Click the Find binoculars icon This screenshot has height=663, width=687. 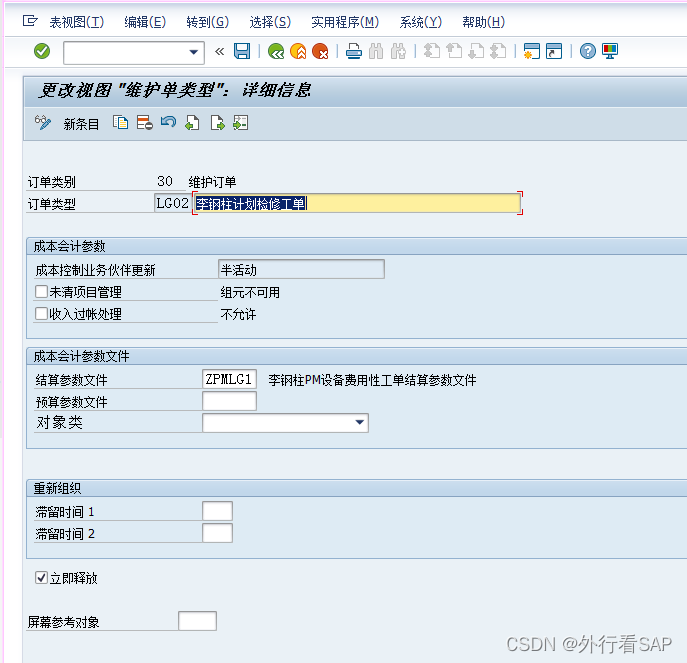point(376,51)
